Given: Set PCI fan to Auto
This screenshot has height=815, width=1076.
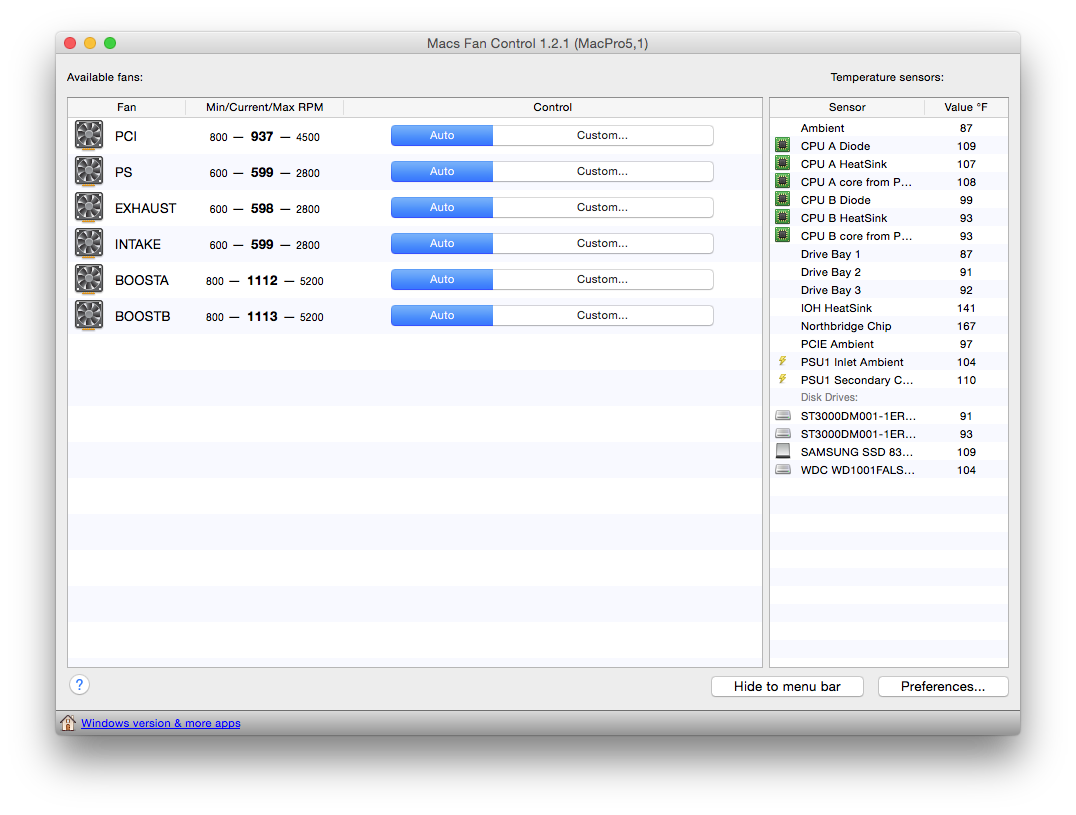Looking at the screenshot, I should (x=441, y=136).
